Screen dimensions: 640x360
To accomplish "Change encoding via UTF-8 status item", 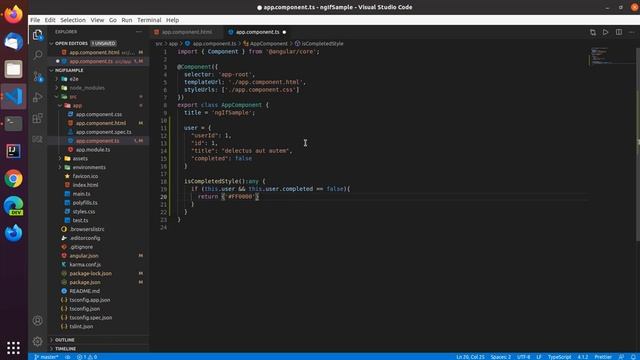I will pos(523,357).
